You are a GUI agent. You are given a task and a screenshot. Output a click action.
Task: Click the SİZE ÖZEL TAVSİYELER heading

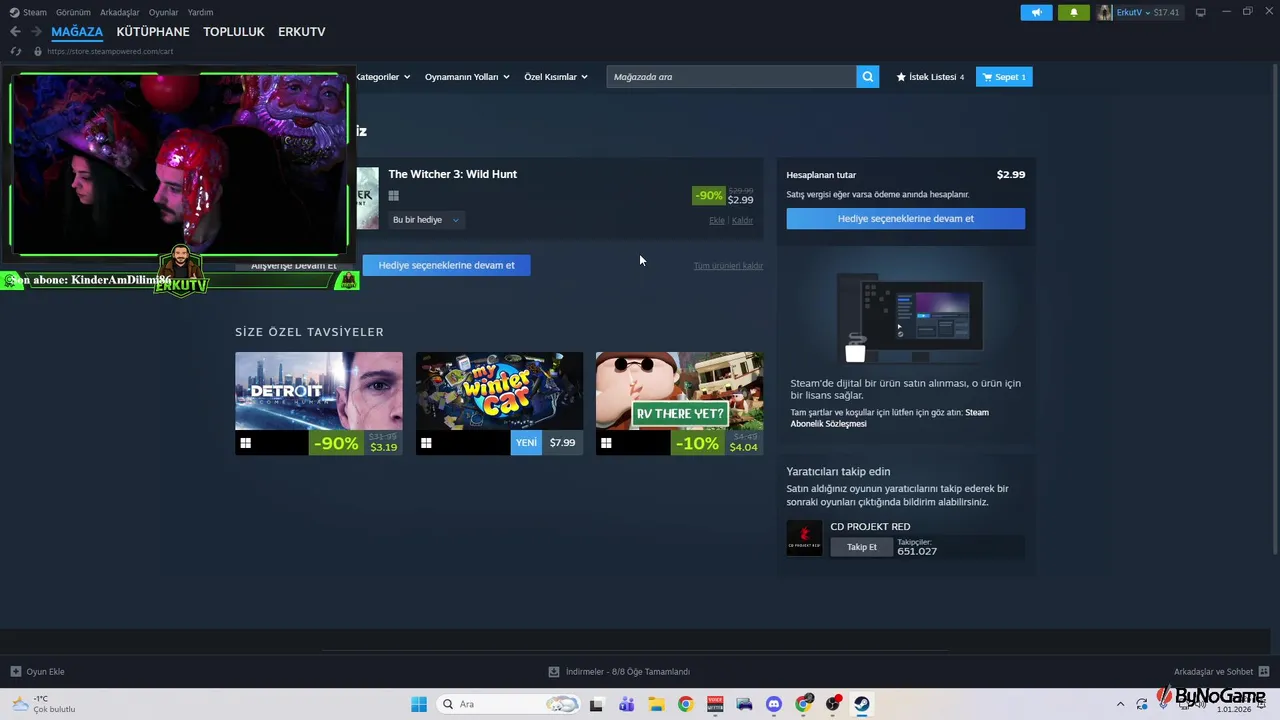[x=309, y=332]
